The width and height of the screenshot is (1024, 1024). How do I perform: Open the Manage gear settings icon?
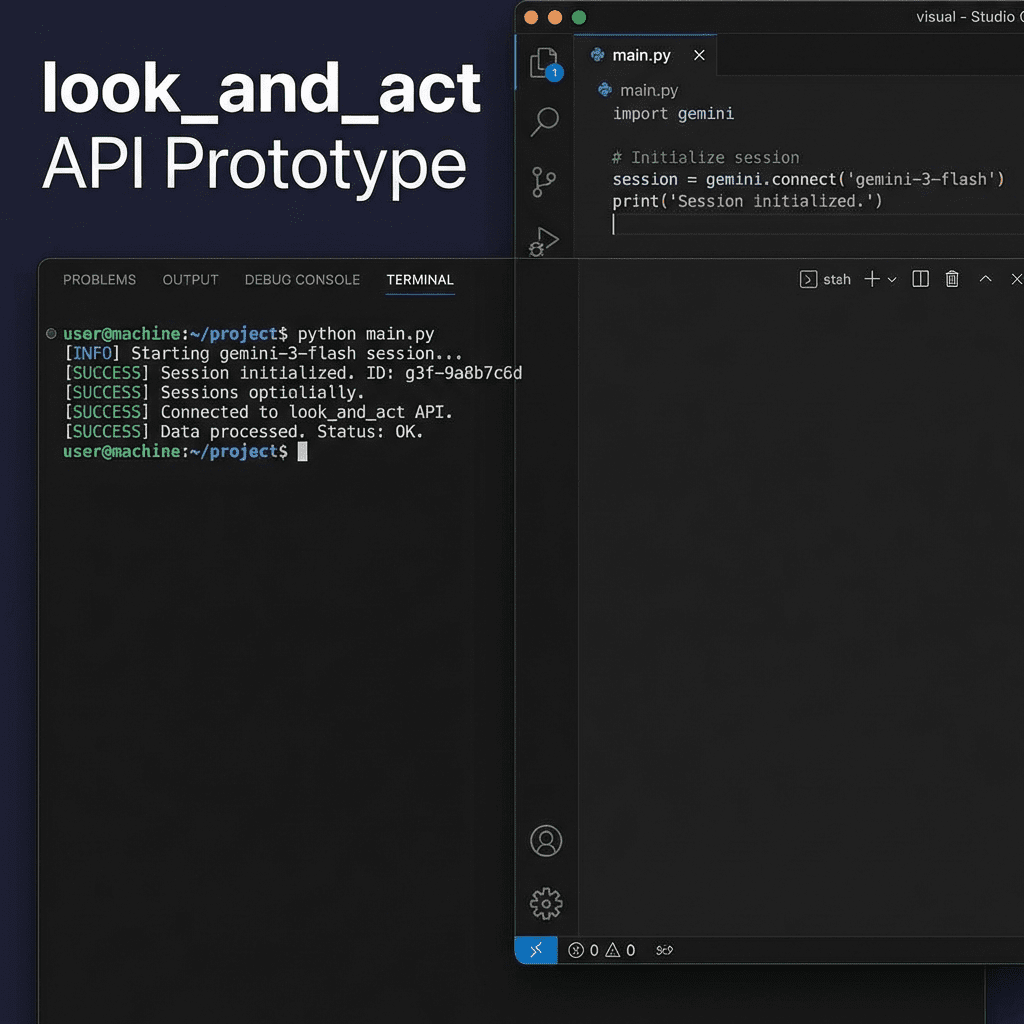click(546, 904)
